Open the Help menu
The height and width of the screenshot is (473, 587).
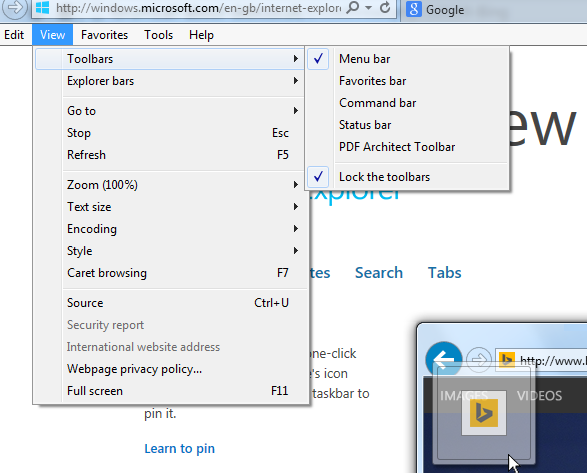(x=201, y=35)
